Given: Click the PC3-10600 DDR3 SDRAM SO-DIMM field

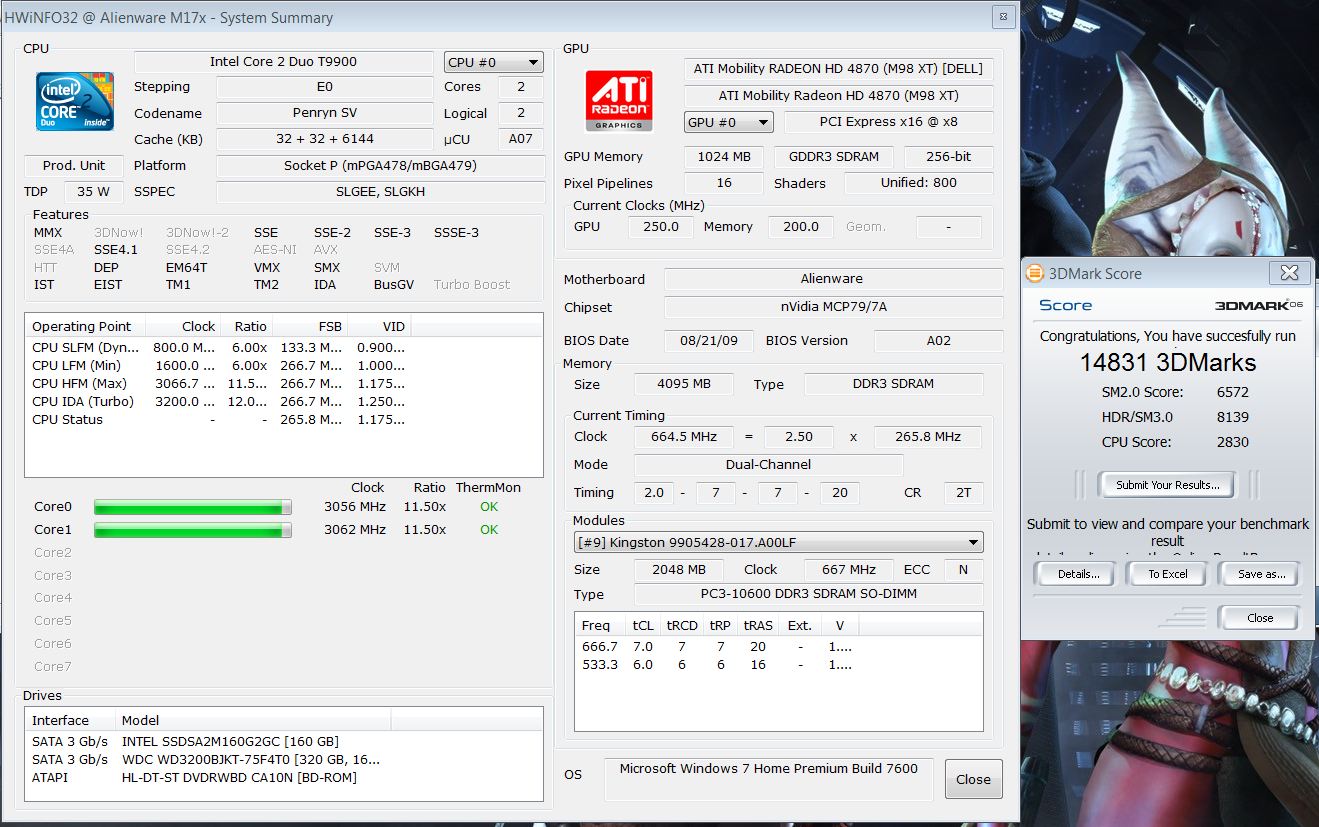Looking at the screenshot, I should pos(808,594).
